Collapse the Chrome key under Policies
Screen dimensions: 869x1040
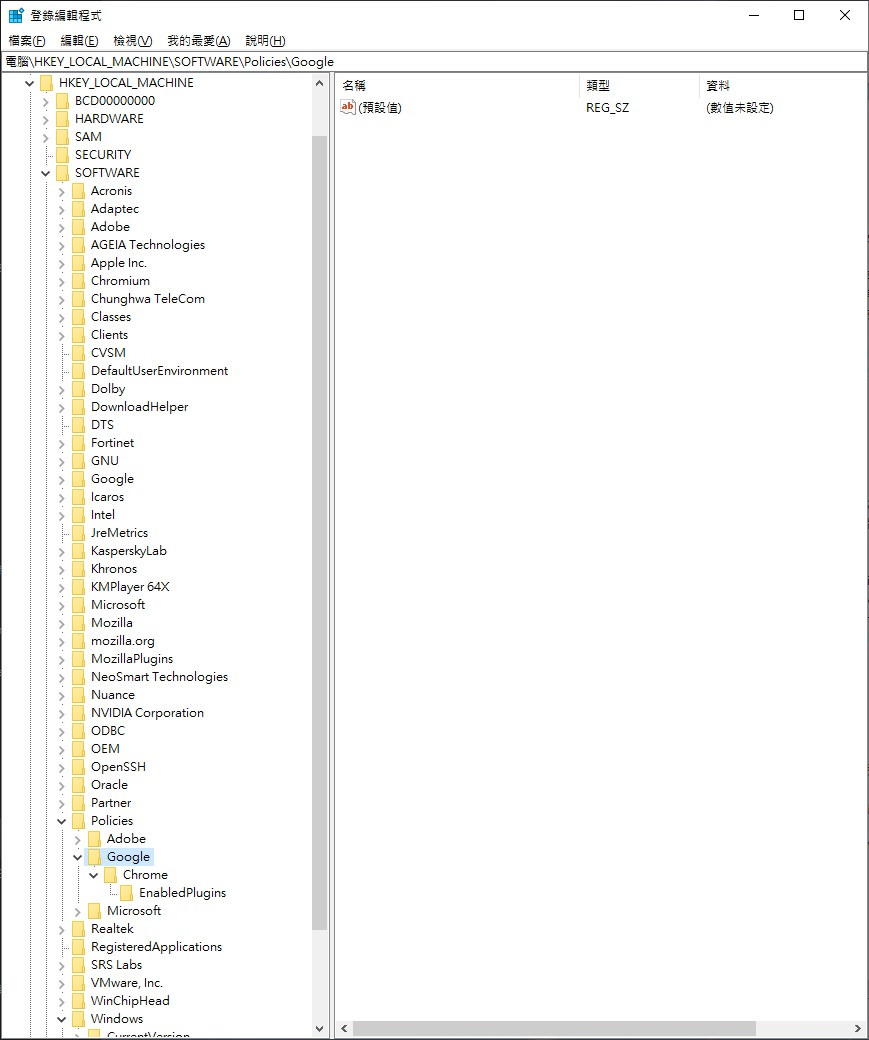[x=93, y=876]
